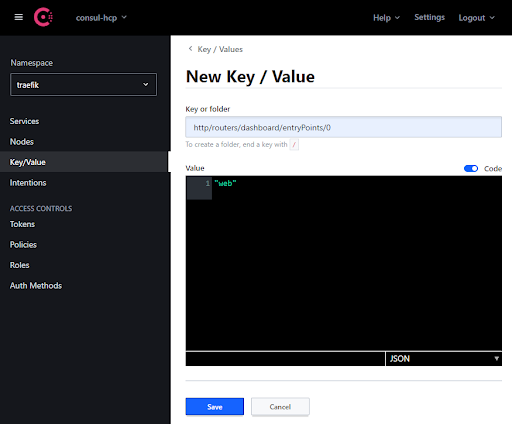Open Intentions in the sidebar
Screen dimensions: 512x424
click(28, 183)
